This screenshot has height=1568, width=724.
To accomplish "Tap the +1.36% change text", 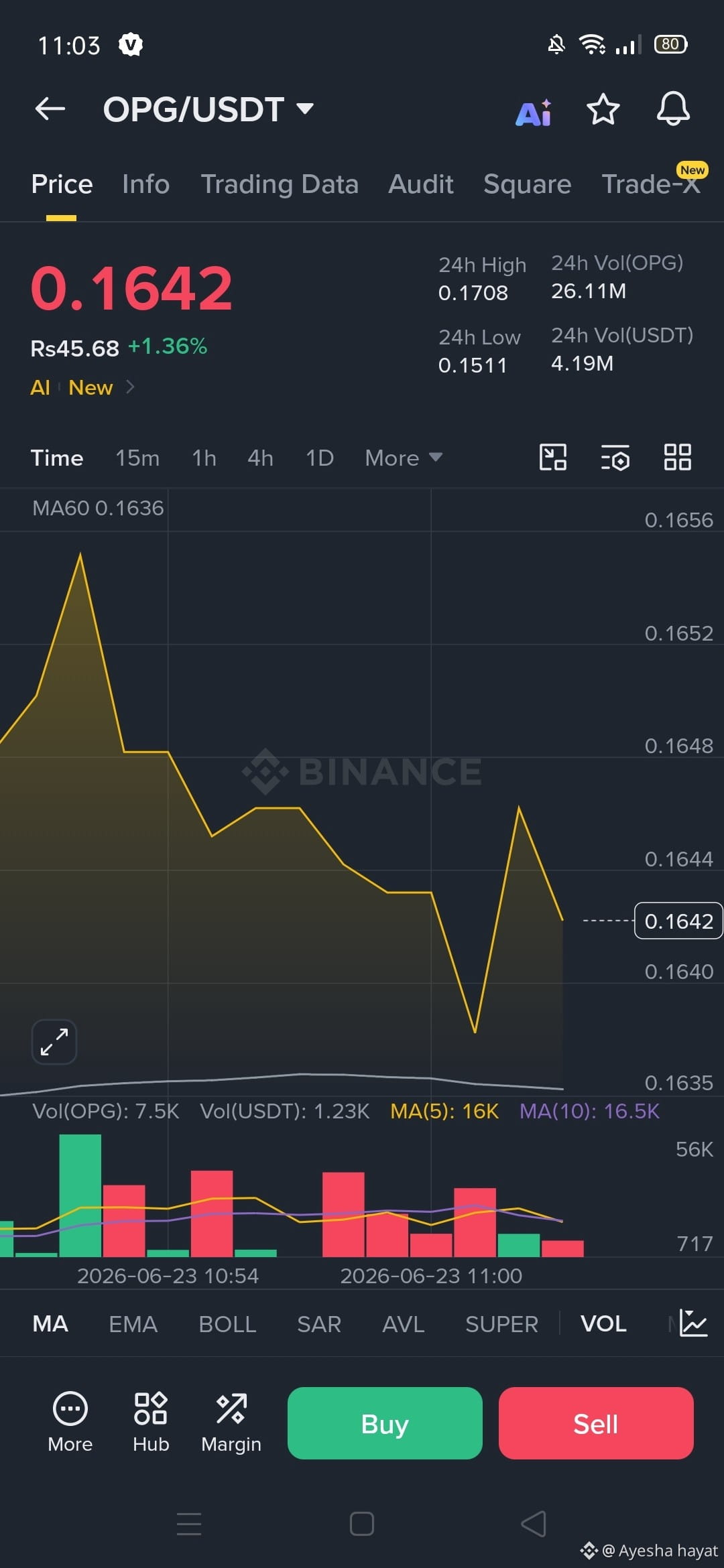I will point(168,346).
